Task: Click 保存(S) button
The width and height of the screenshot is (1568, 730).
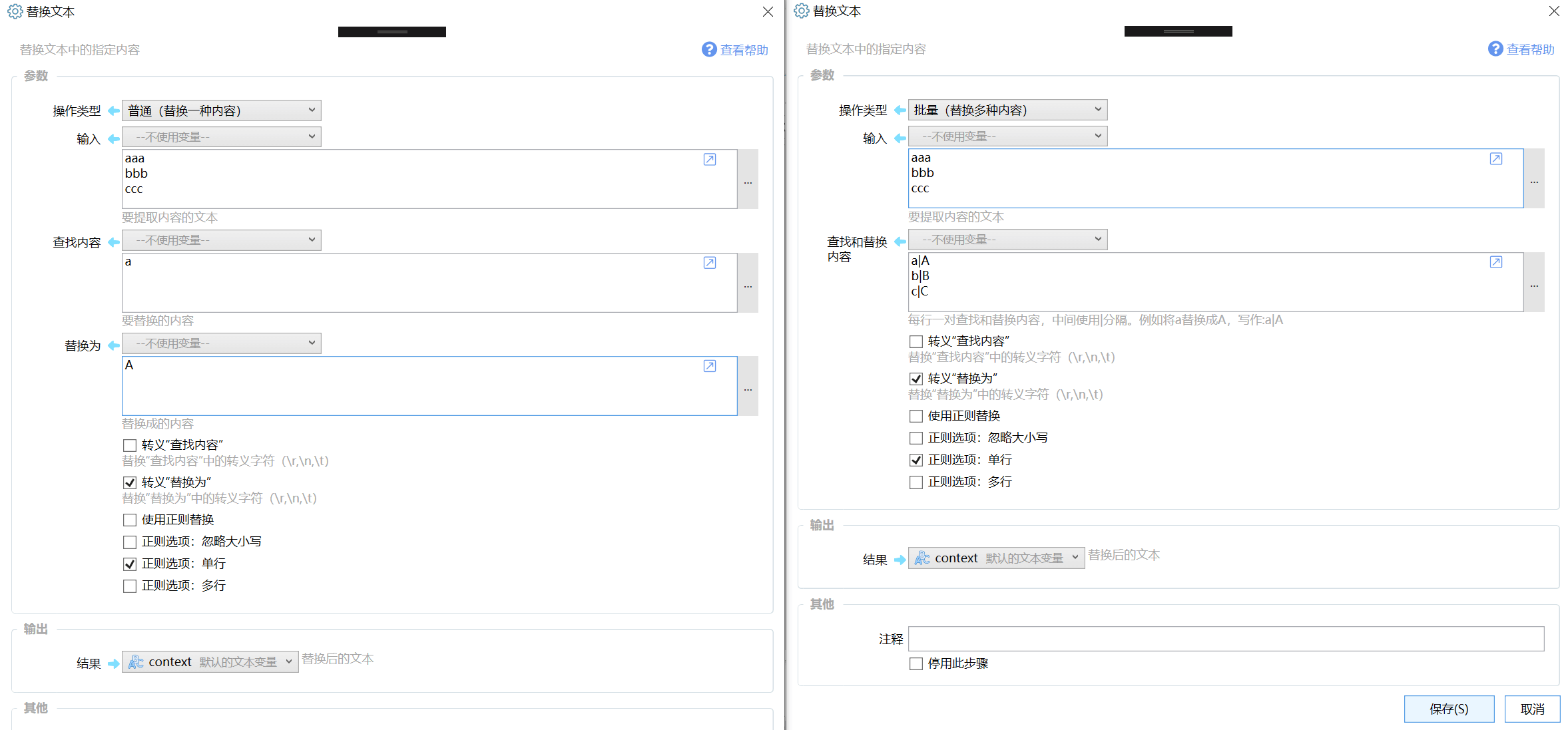Action: (x=1449, y=709)
